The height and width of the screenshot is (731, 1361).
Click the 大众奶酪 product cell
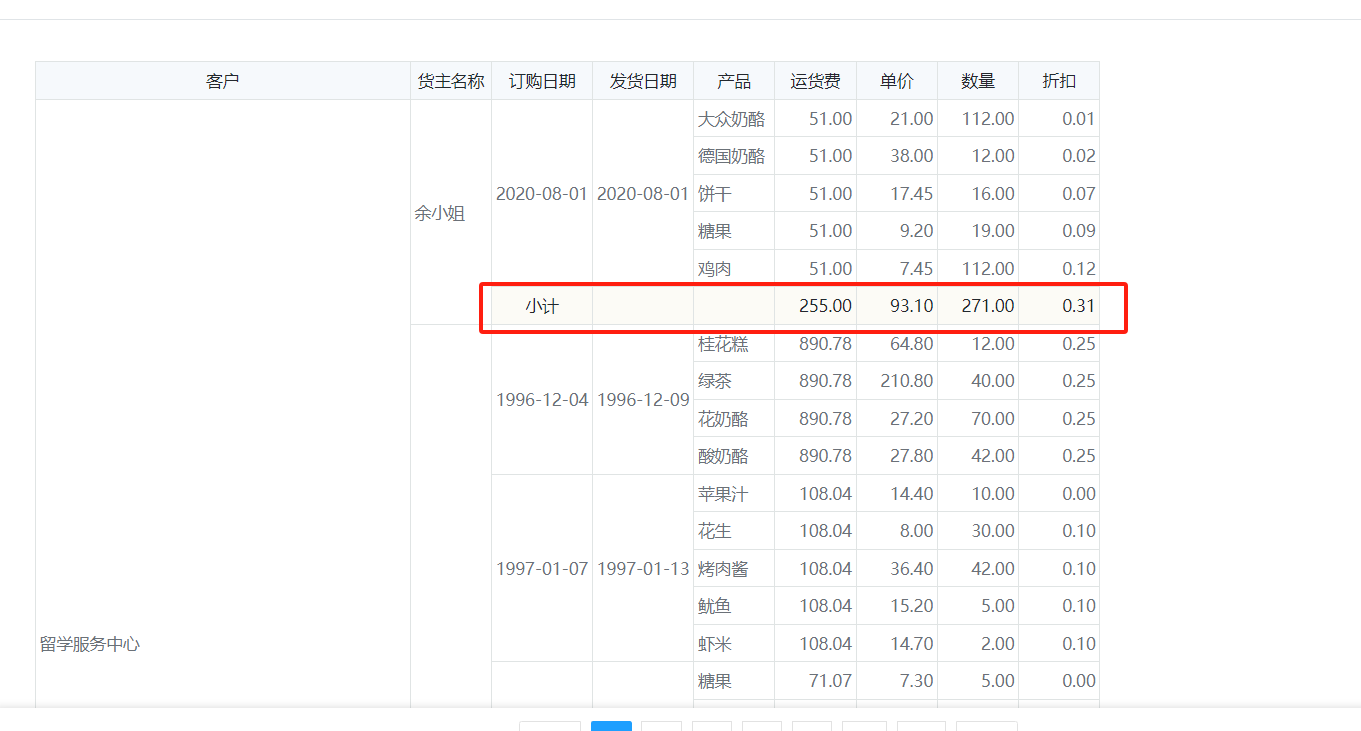click(x=731, y=119)
